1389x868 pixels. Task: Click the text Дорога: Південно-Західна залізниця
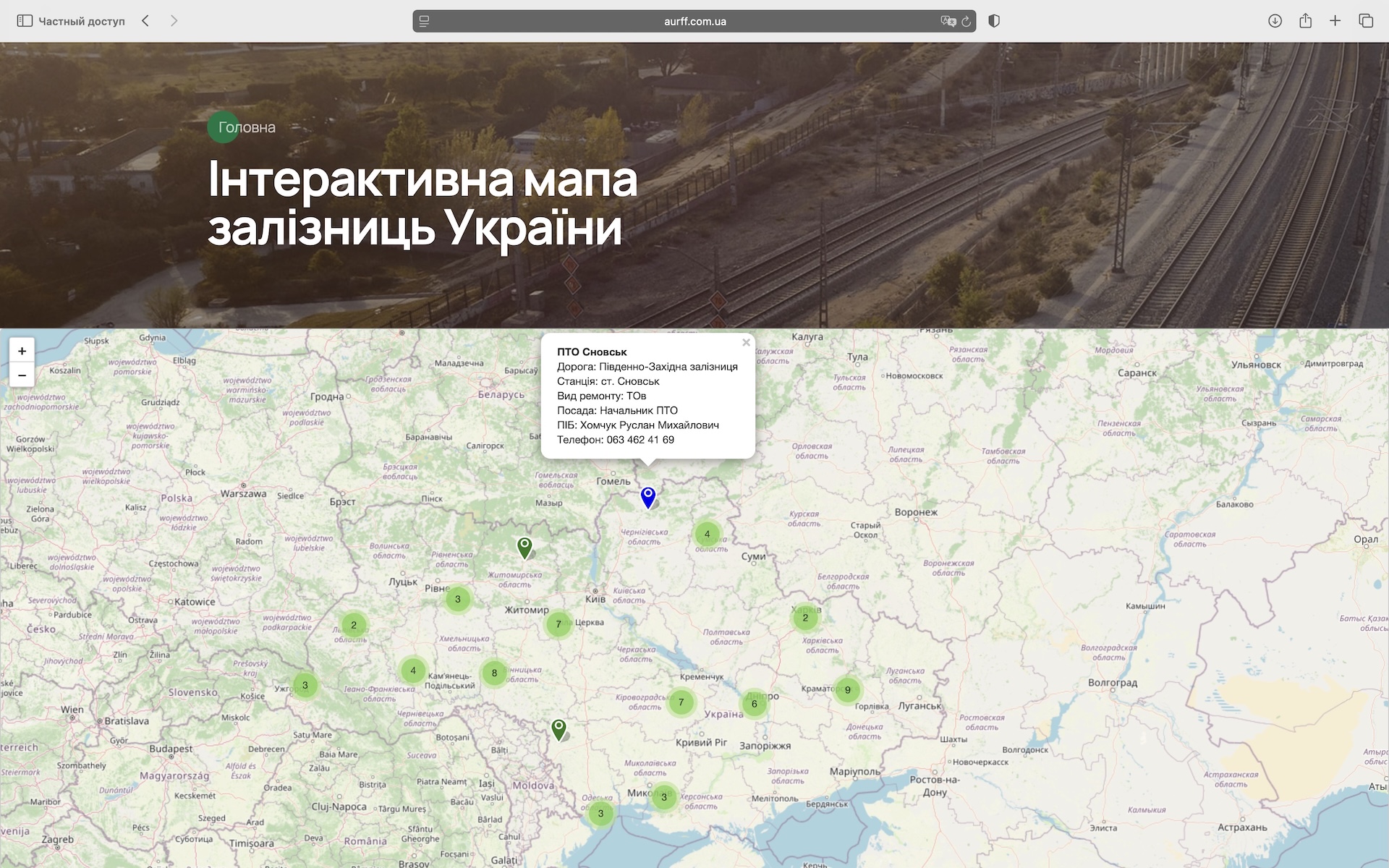(x=647, y=367)
